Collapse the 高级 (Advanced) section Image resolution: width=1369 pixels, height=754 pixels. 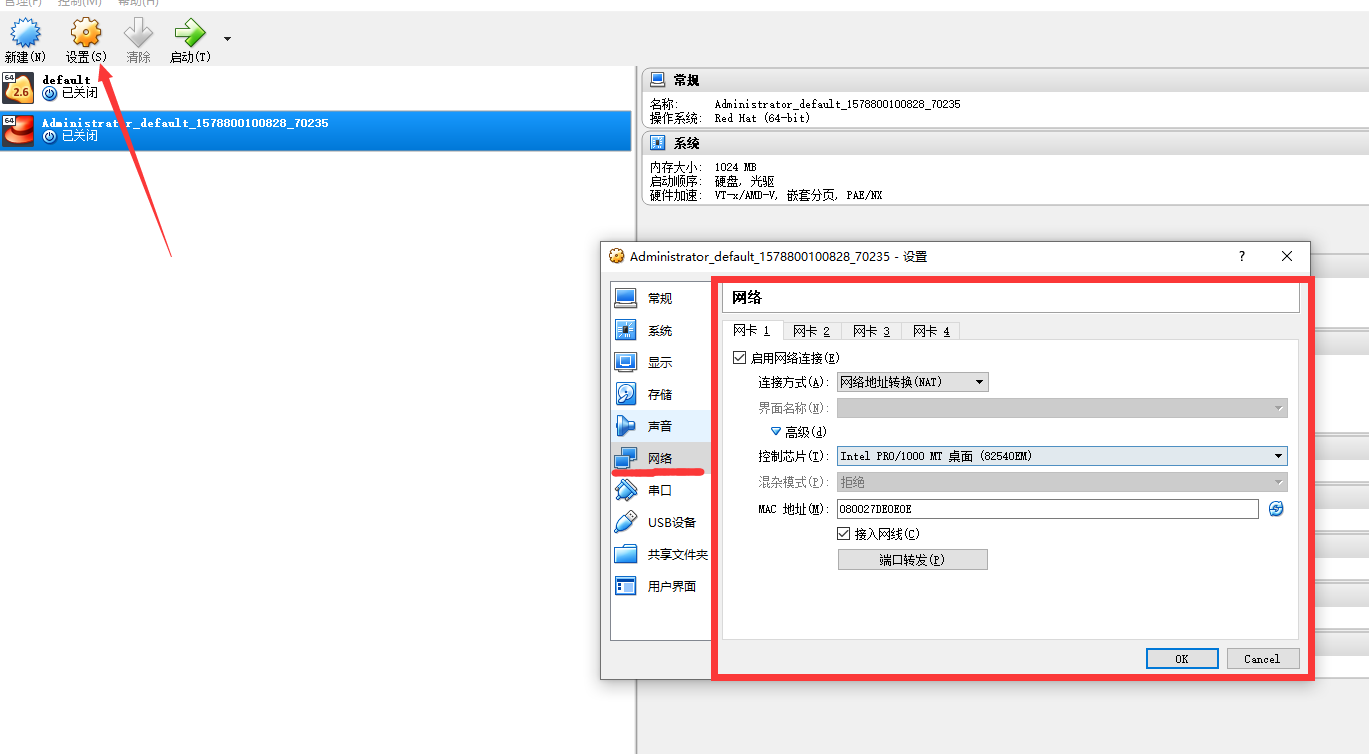click(x=776, y=432)
